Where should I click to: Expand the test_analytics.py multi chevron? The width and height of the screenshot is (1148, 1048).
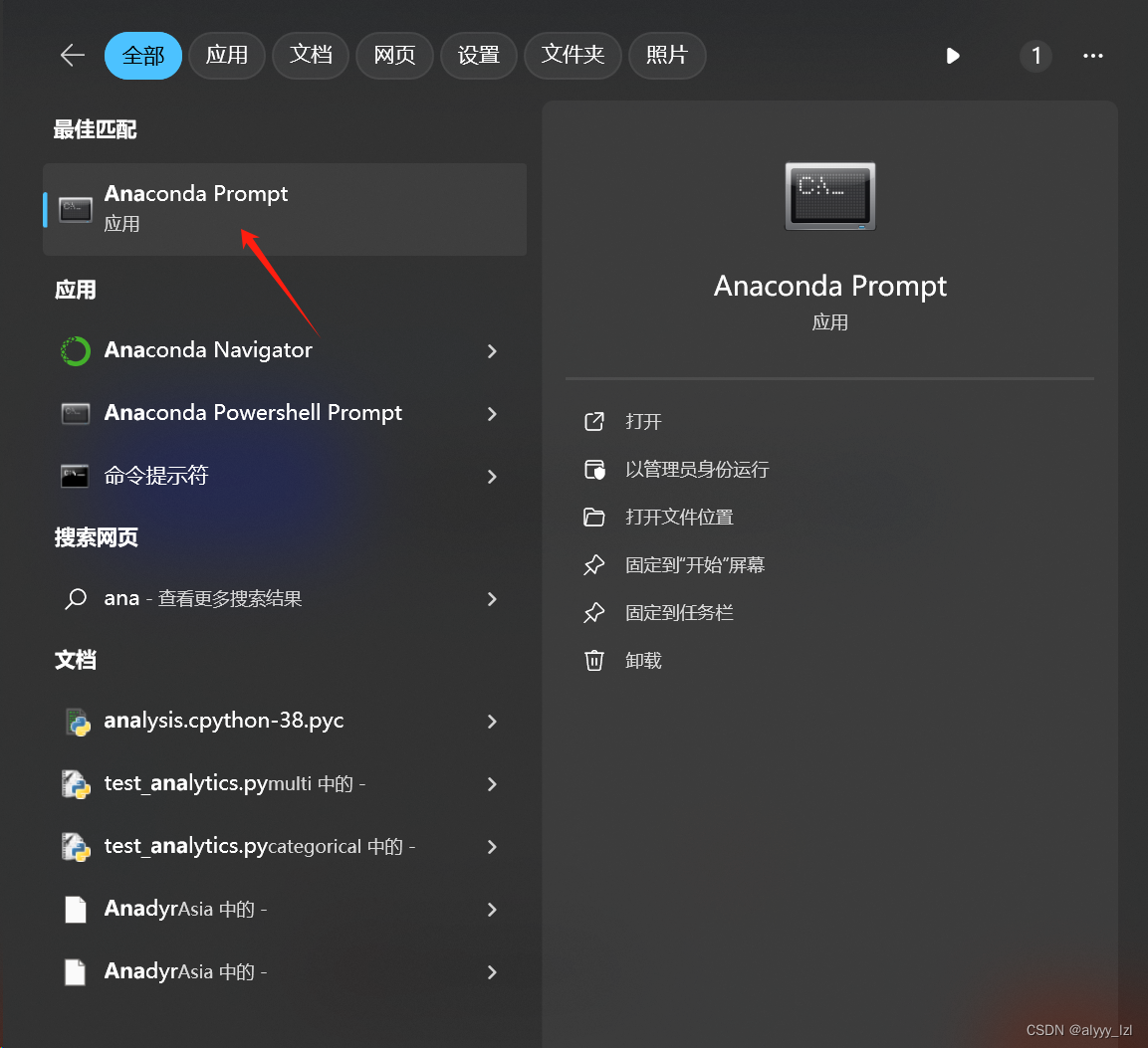(492, 784)
